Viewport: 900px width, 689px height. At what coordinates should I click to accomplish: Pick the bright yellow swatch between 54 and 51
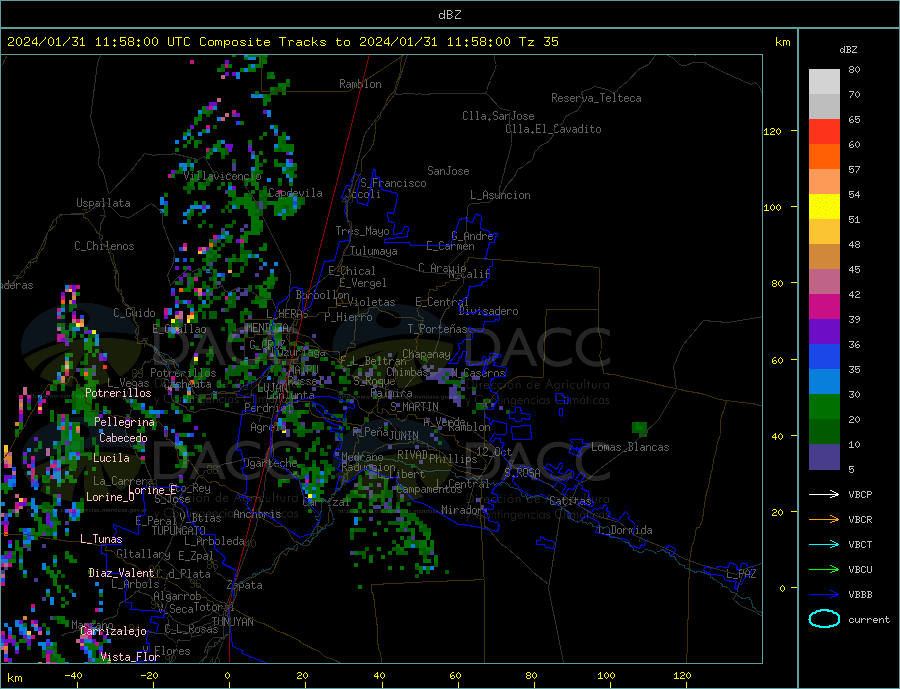pos(824,207)
